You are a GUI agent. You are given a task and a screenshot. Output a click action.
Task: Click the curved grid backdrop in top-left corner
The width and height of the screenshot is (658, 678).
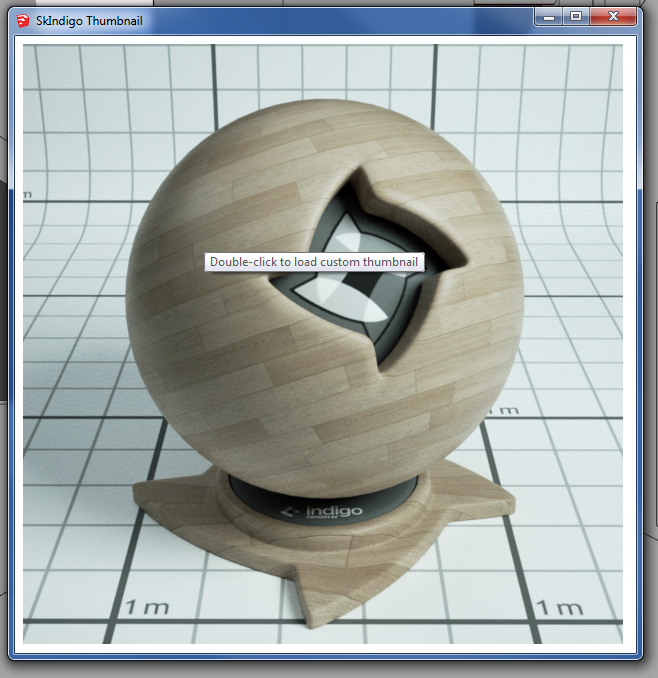coord(80,100)
